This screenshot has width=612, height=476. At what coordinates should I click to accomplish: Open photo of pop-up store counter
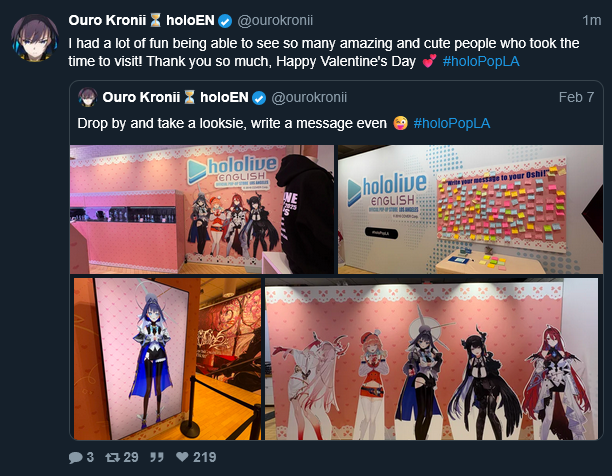202,210
